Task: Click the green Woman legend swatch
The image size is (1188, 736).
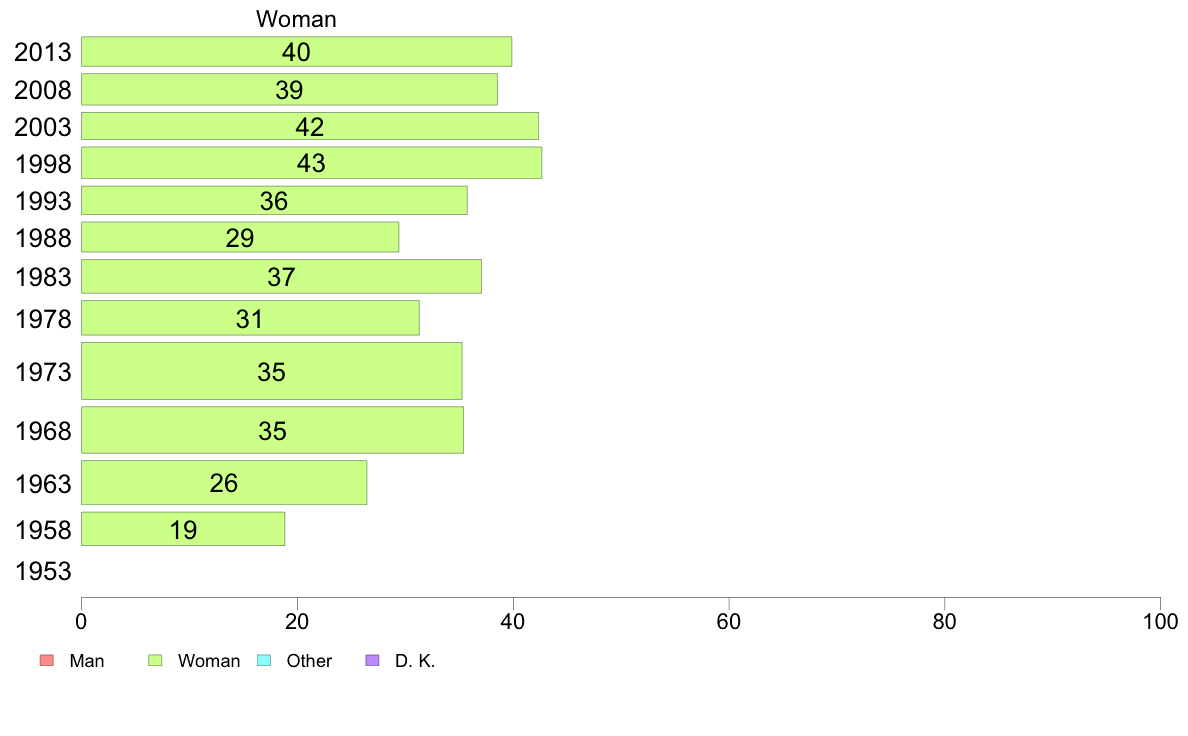Action: [155, 660]
